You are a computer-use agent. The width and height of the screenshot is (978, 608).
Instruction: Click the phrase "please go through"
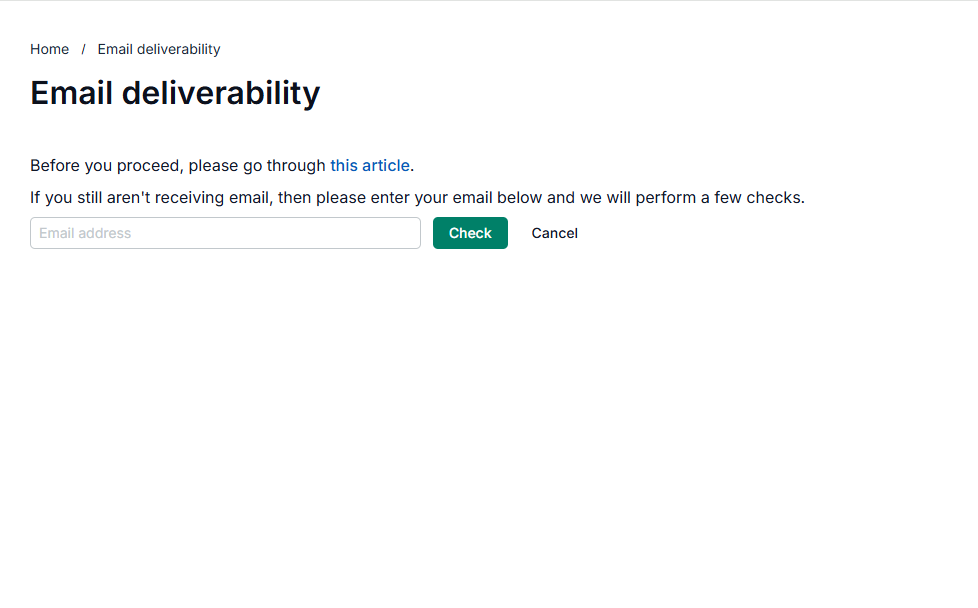(257, 165)
